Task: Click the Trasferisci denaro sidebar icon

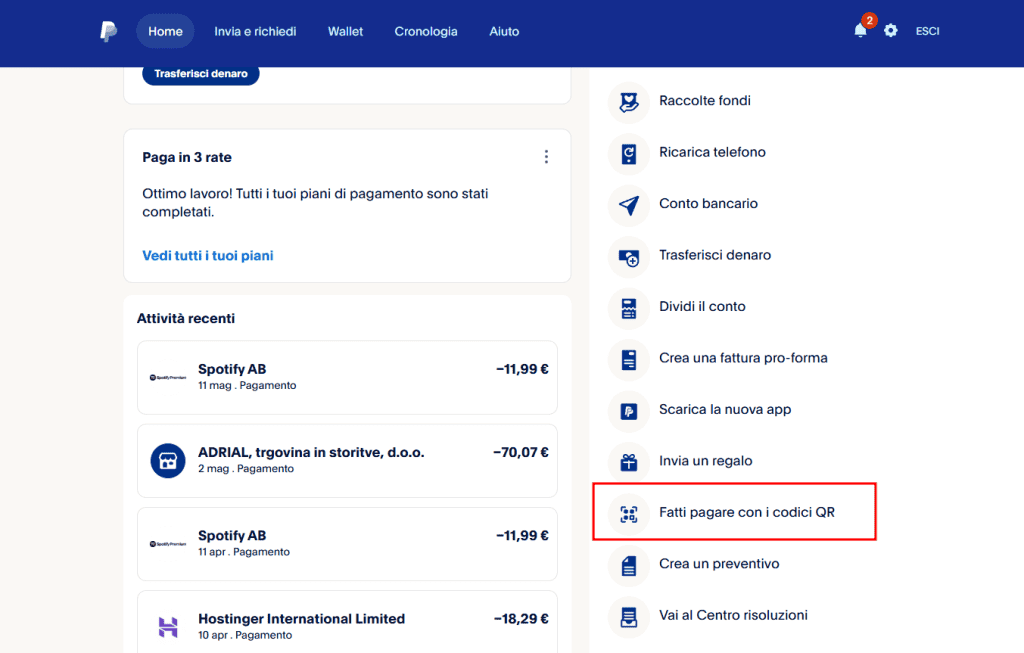Action: pos(629,257)
